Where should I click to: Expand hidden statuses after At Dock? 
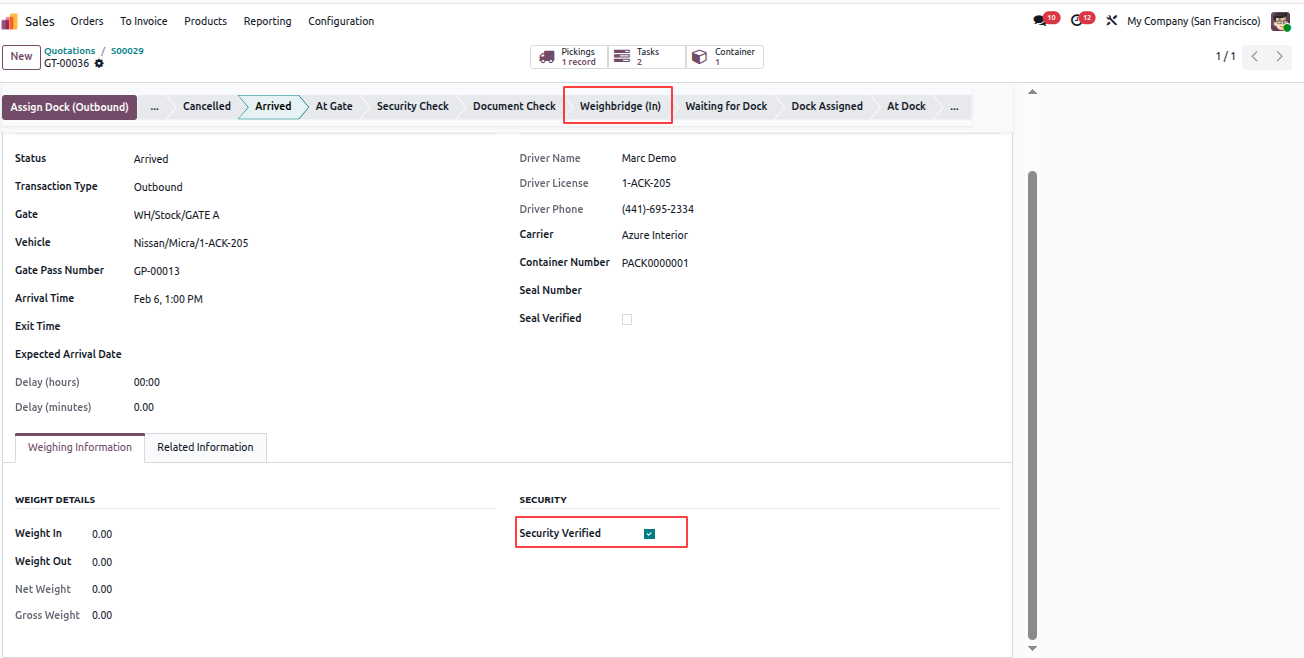[954, 106]
